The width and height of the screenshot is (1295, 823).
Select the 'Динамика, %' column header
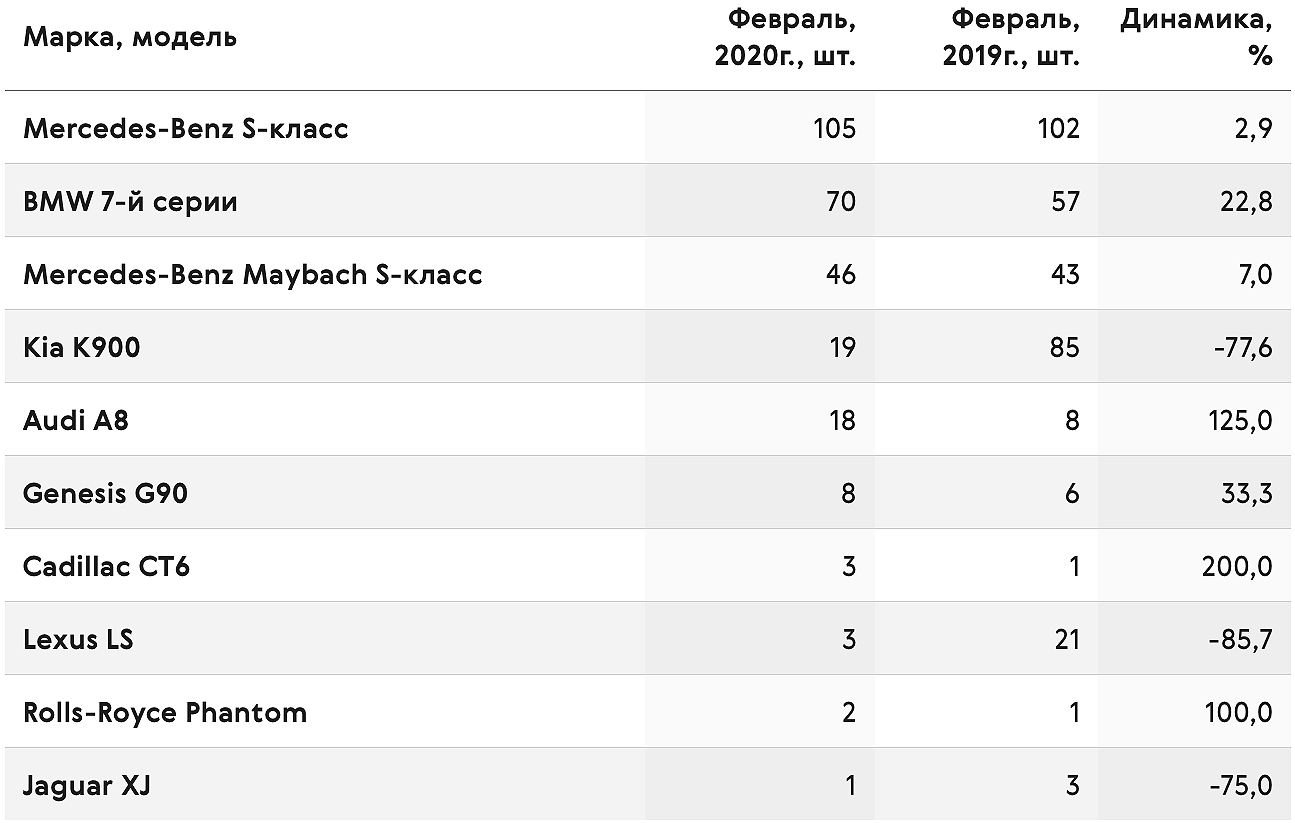(x=1196, y=38)
